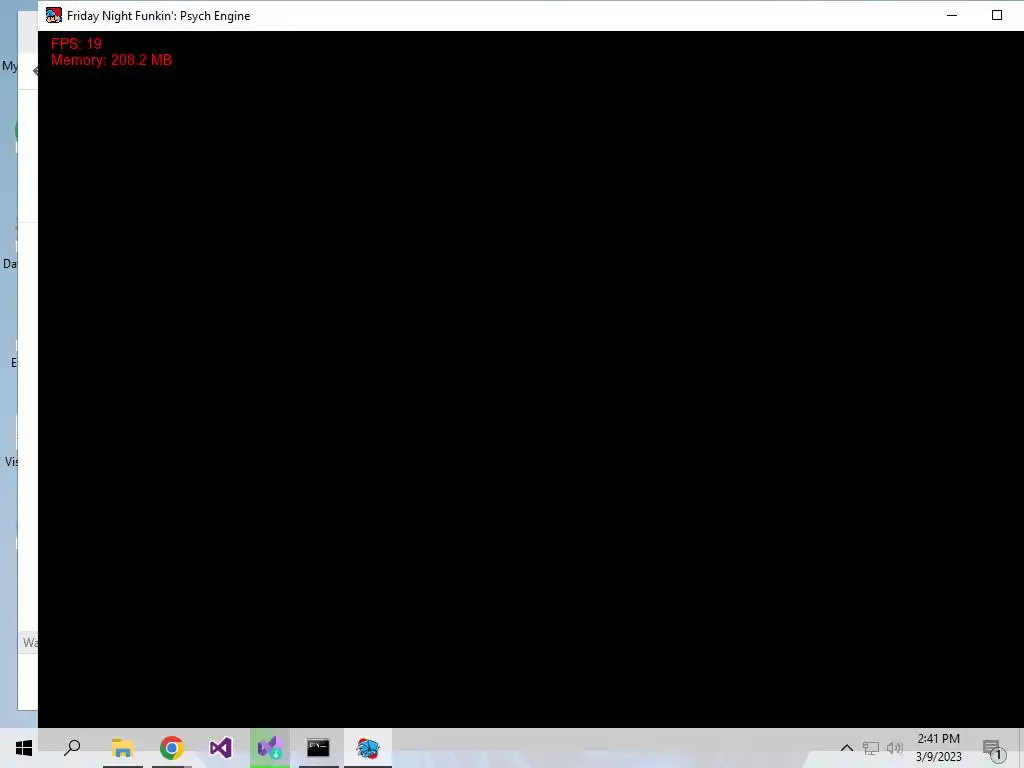Open the Windows Start menu
The width and height of the screenshot is (1024, 768).
[x=24, y=748]
